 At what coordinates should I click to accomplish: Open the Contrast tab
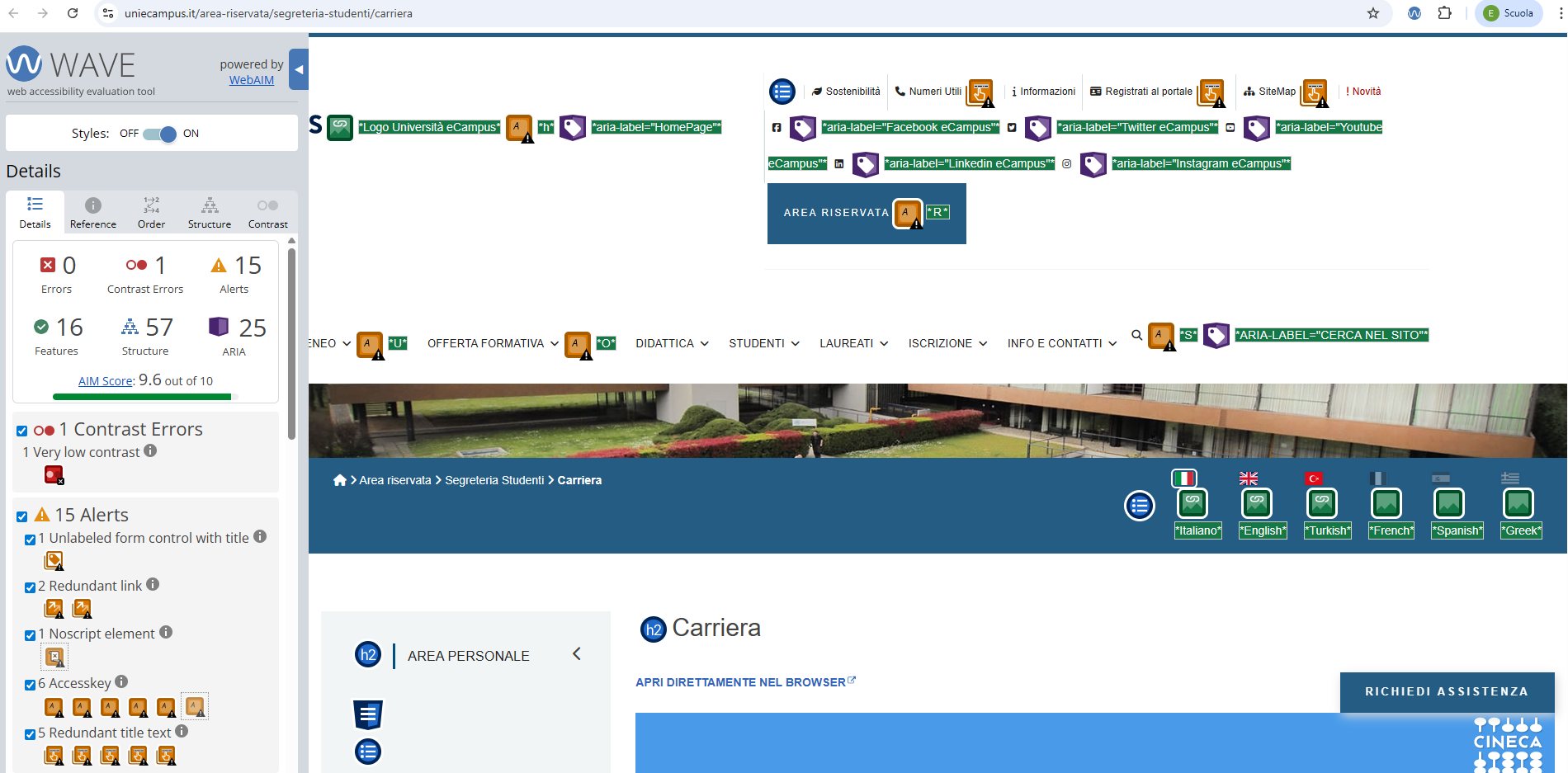tap(267, 213)
